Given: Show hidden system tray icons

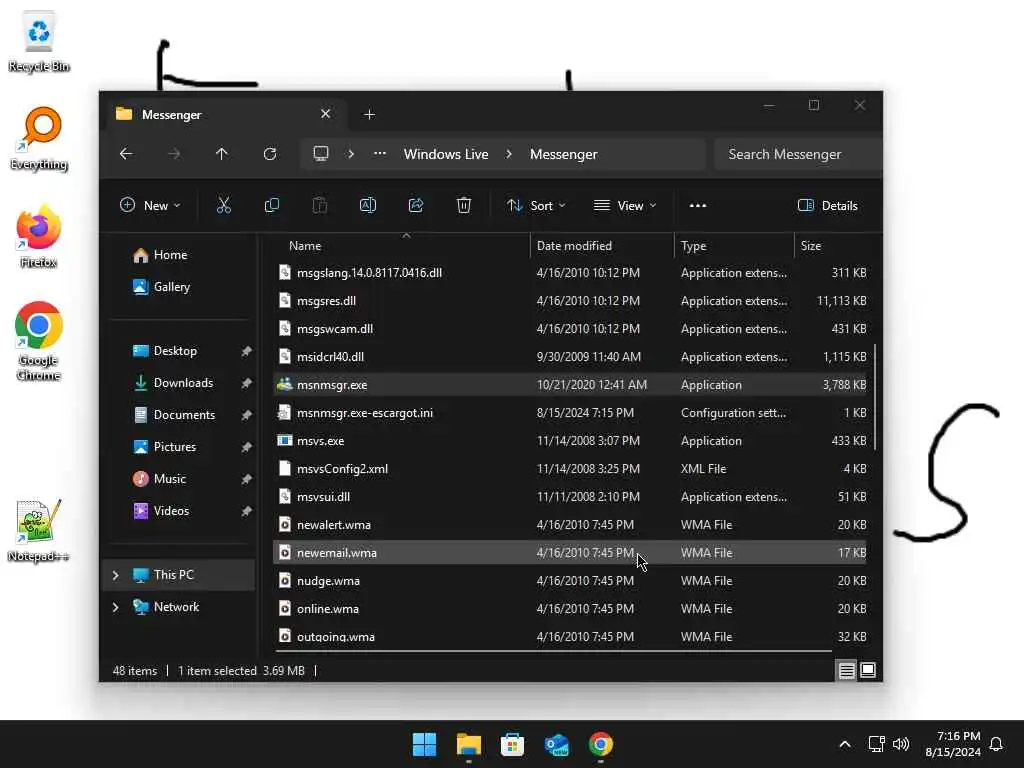Looking at the screenshot, I should coord(844,744).
